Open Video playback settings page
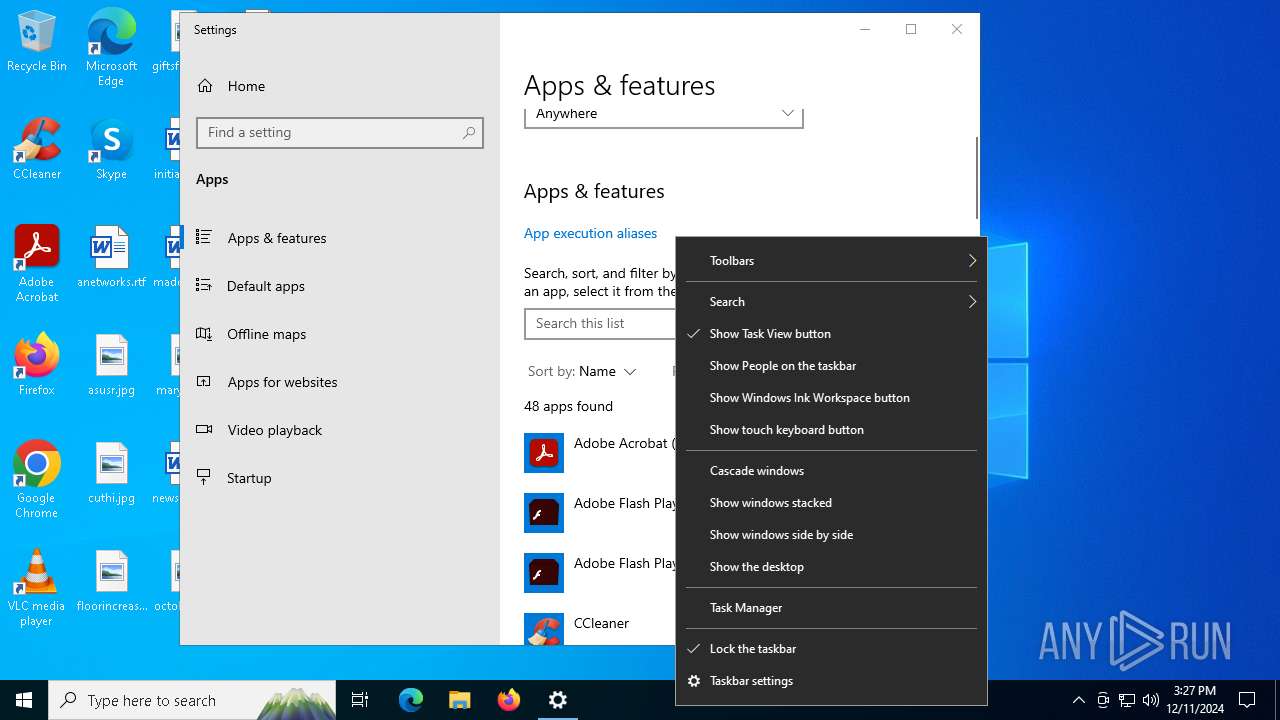 pyautogui.click(x=340, y=430)
